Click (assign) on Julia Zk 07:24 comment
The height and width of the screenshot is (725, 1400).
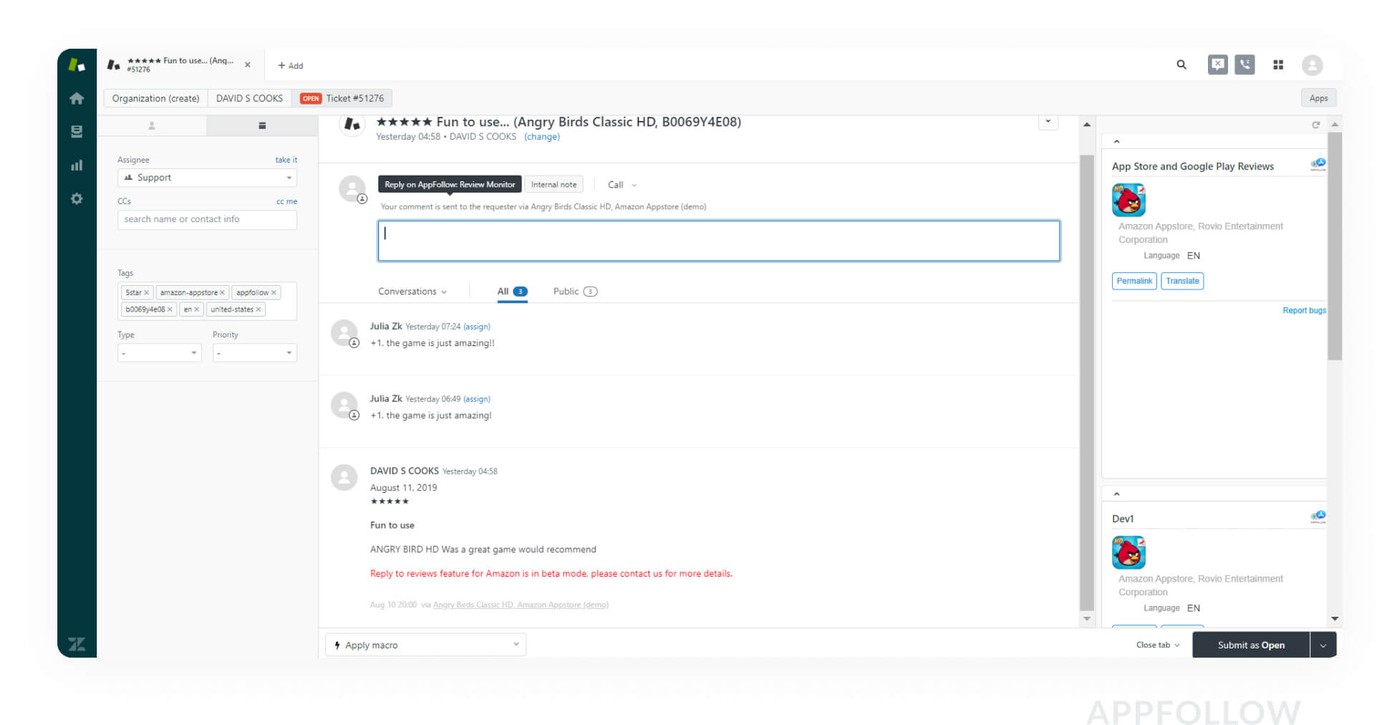pyautogui.click(x=477, y=327)
